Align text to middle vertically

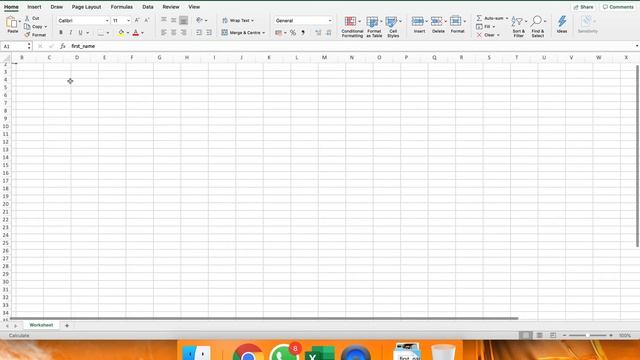tap(173, 20)
